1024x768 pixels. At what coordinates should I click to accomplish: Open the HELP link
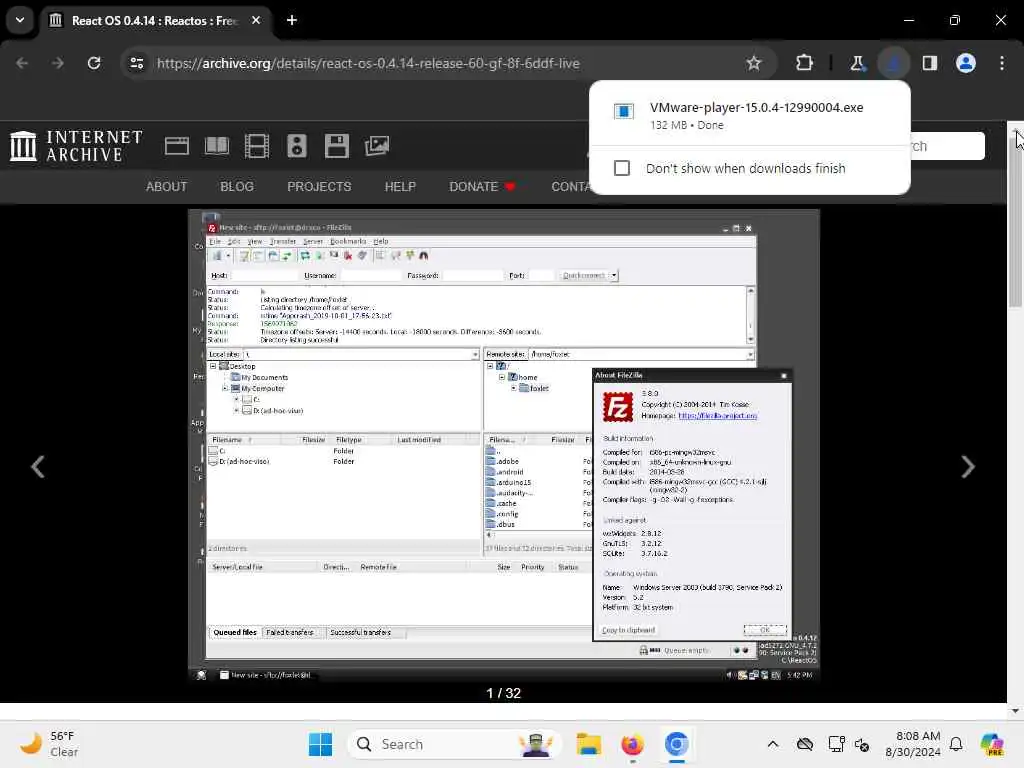click(400, 187)
